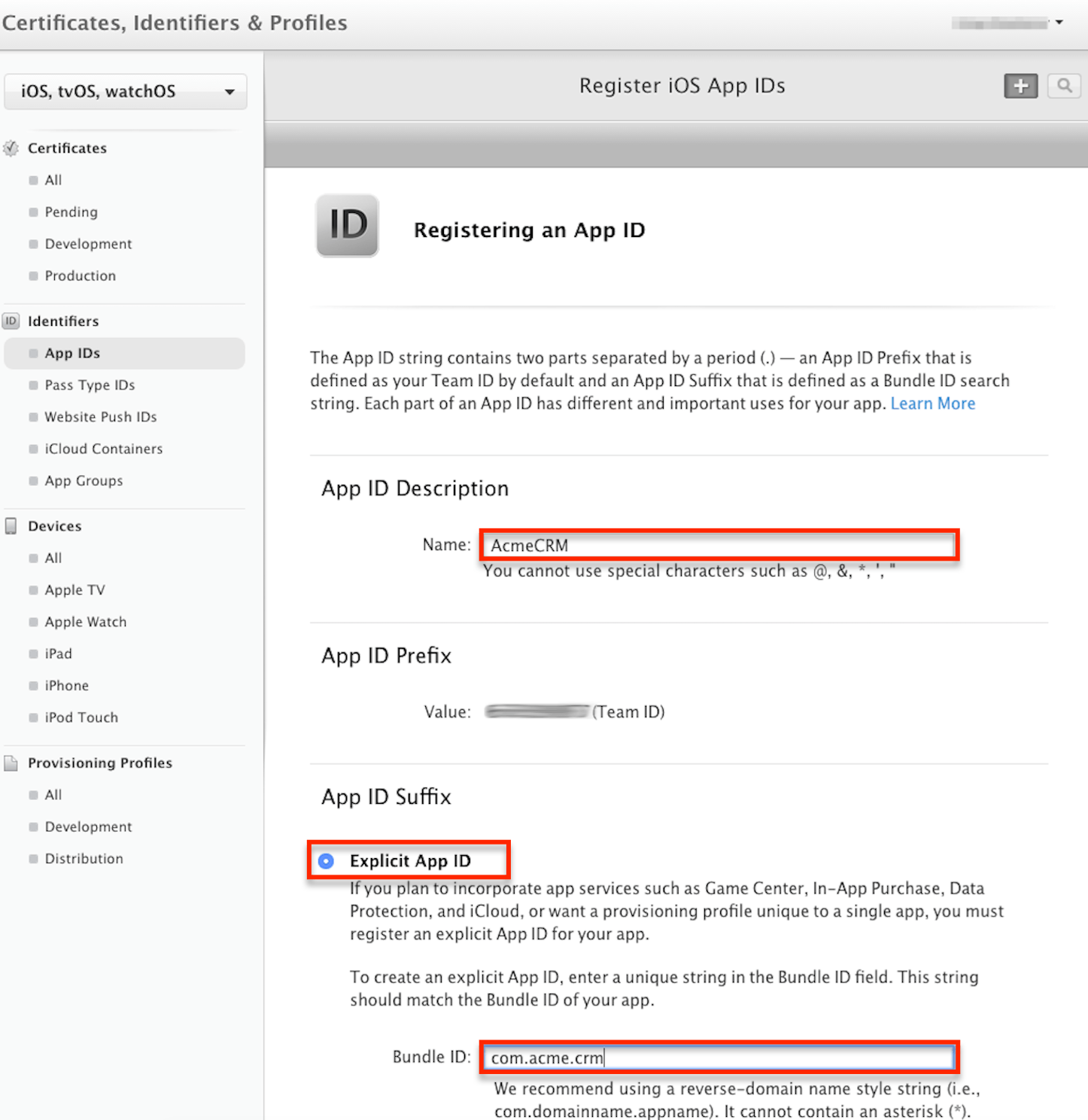Viewport: 1088px width, 1120px height.
Task: Click the Provisioning Profiles document icon
Action: pos(11,763)
